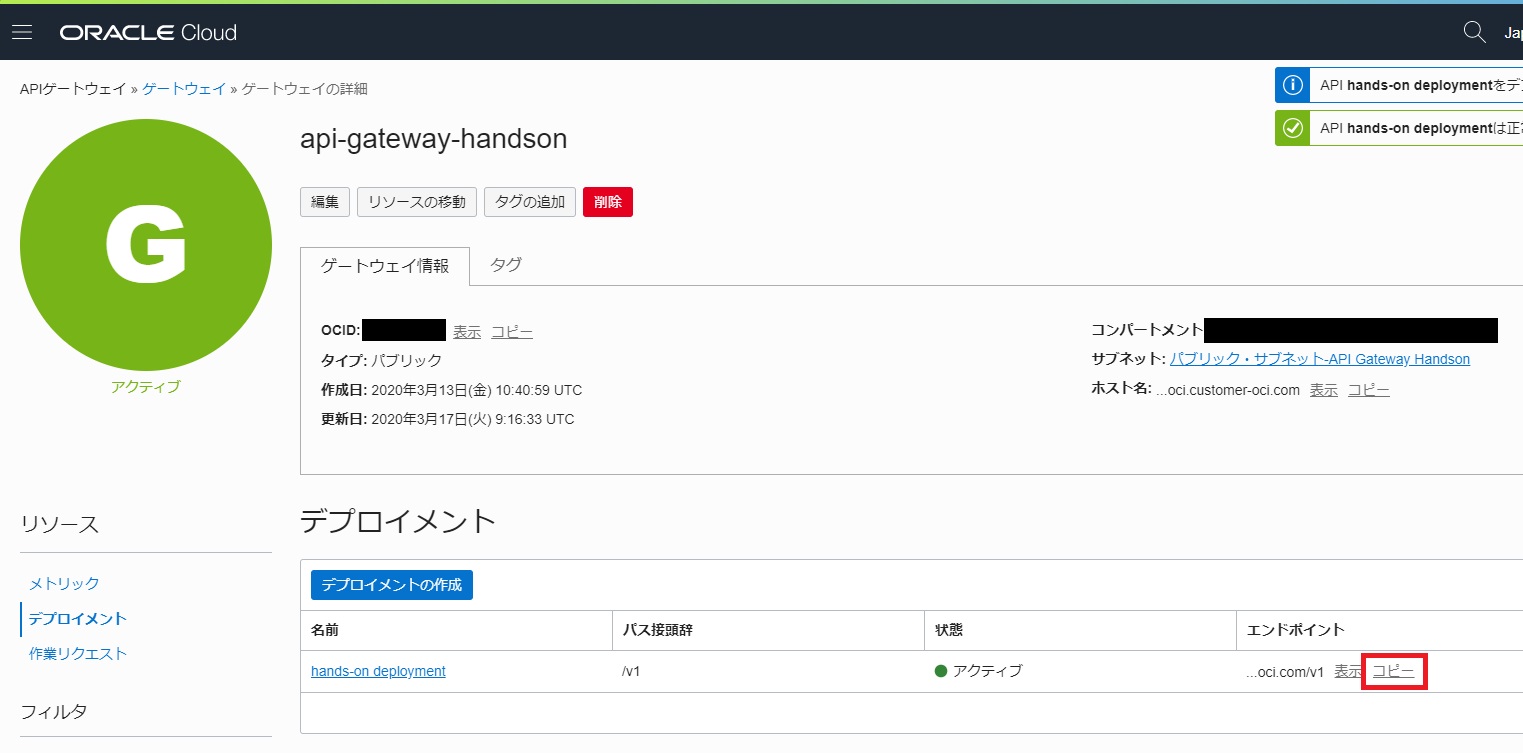
Task: Copy the OCID value
Action: [511, 332]
